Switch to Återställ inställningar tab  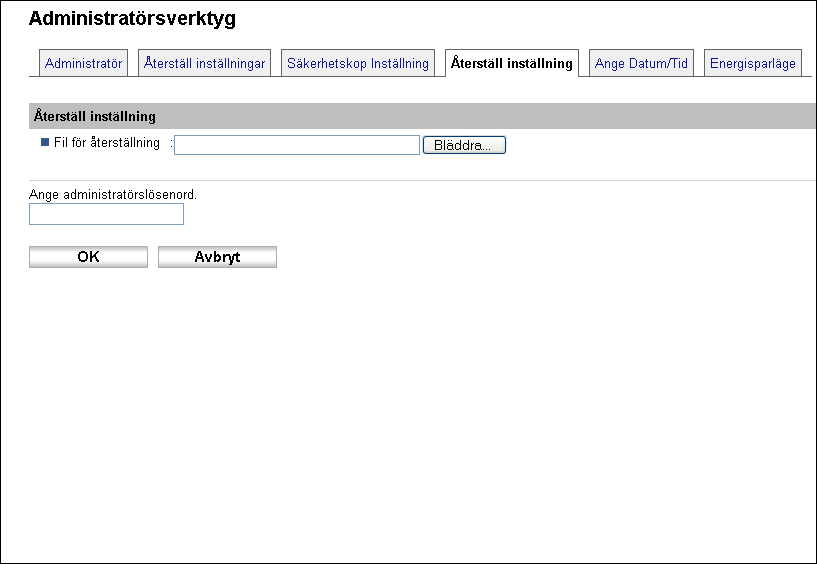click(204, 63)
